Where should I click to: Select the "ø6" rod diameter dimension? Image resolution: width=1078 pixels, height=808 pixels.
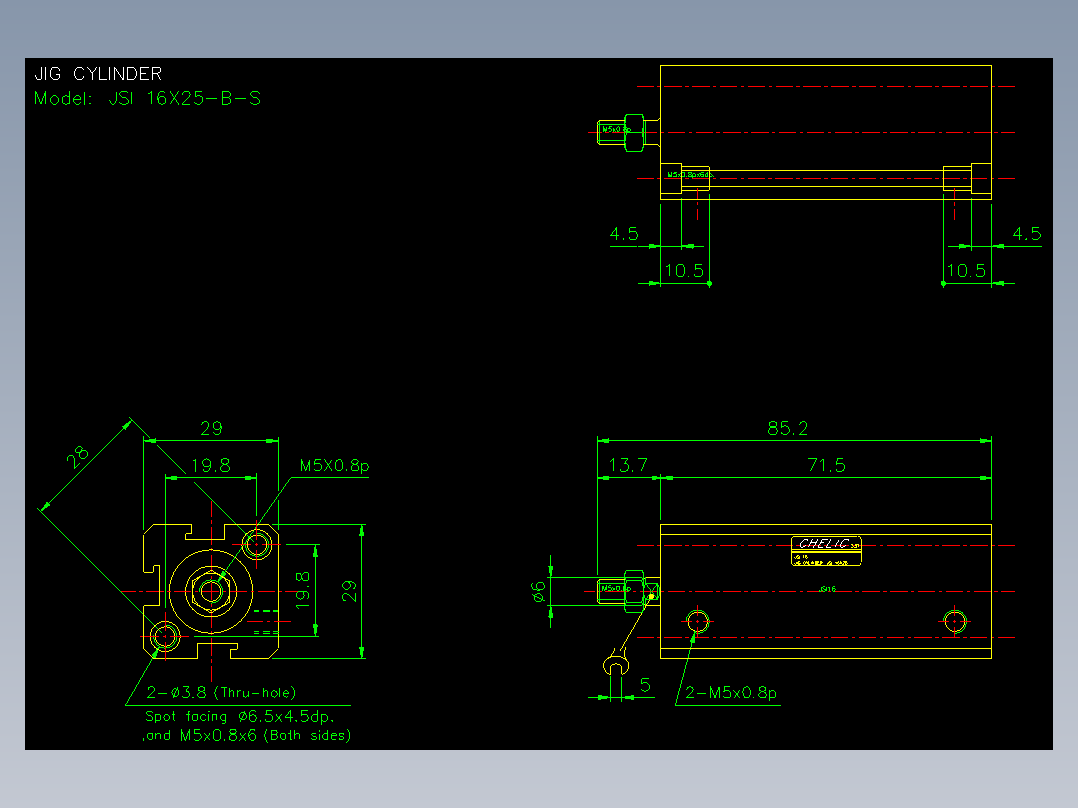[539, 591]
